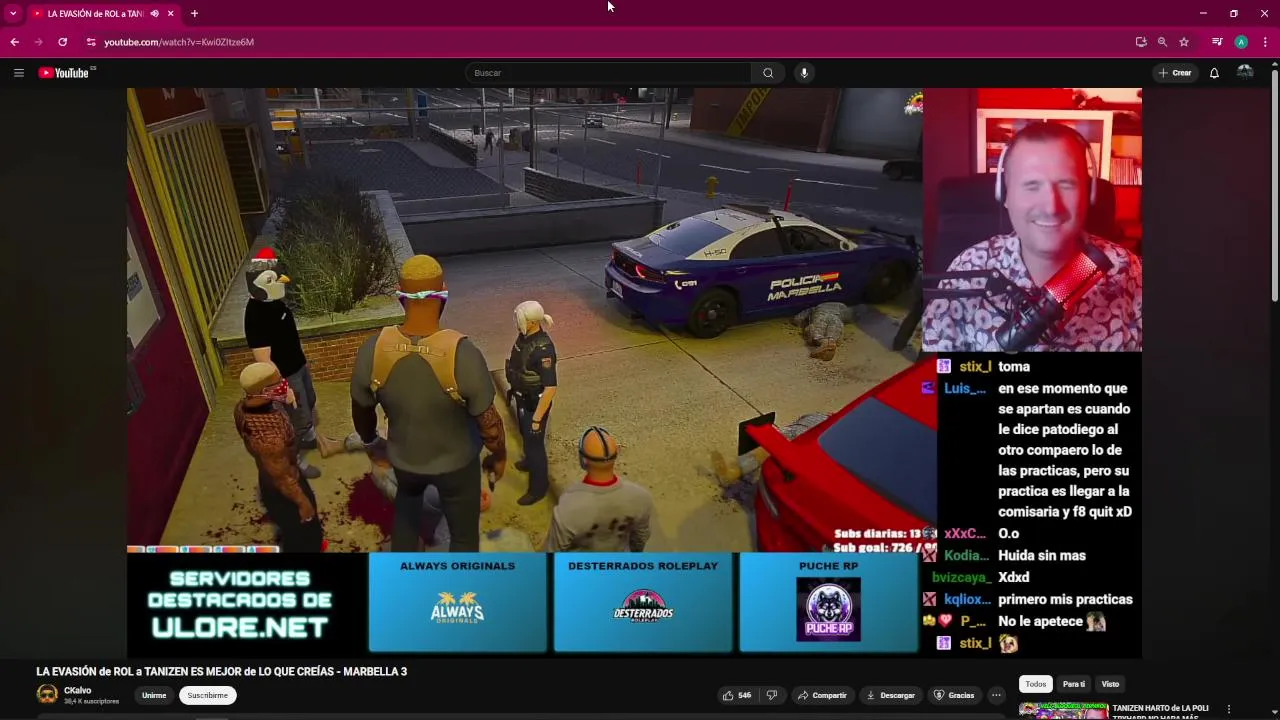The image size is (1280, 720).
Task: Reload the page
Action: [62, 42]
